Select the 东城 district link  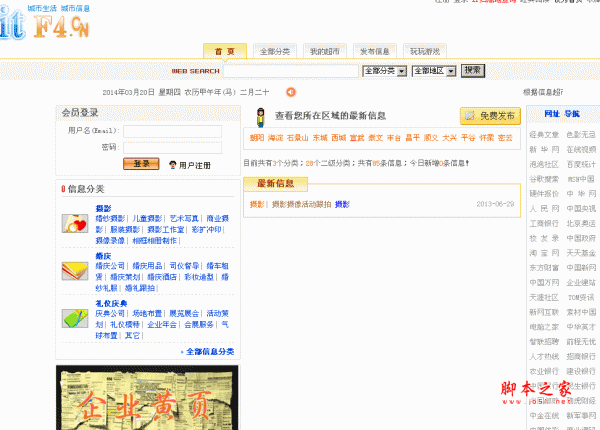point(320,138)
